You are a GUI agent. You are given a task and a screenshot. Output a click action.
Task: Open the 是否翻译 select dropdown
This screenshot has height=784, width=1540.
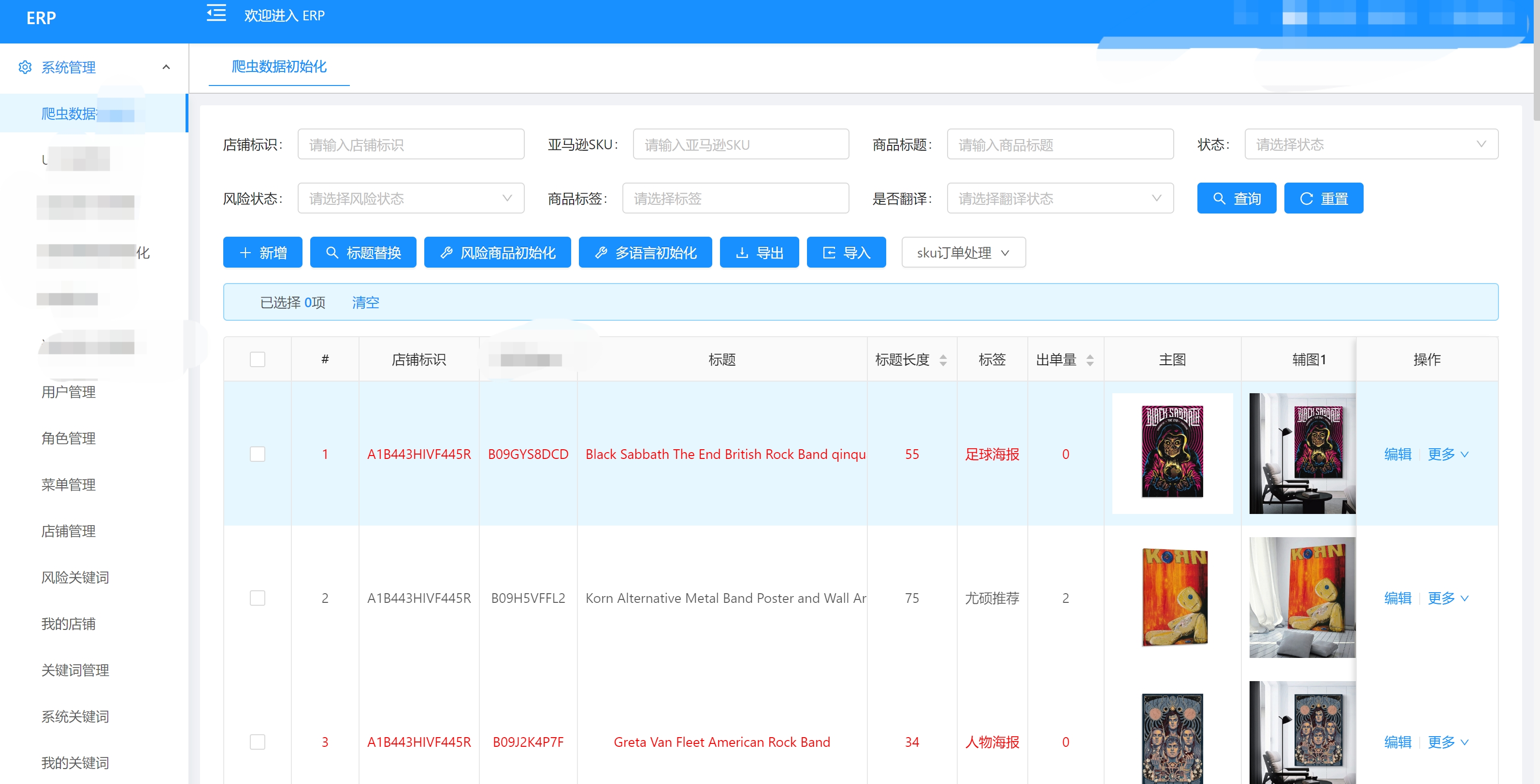1060,198
